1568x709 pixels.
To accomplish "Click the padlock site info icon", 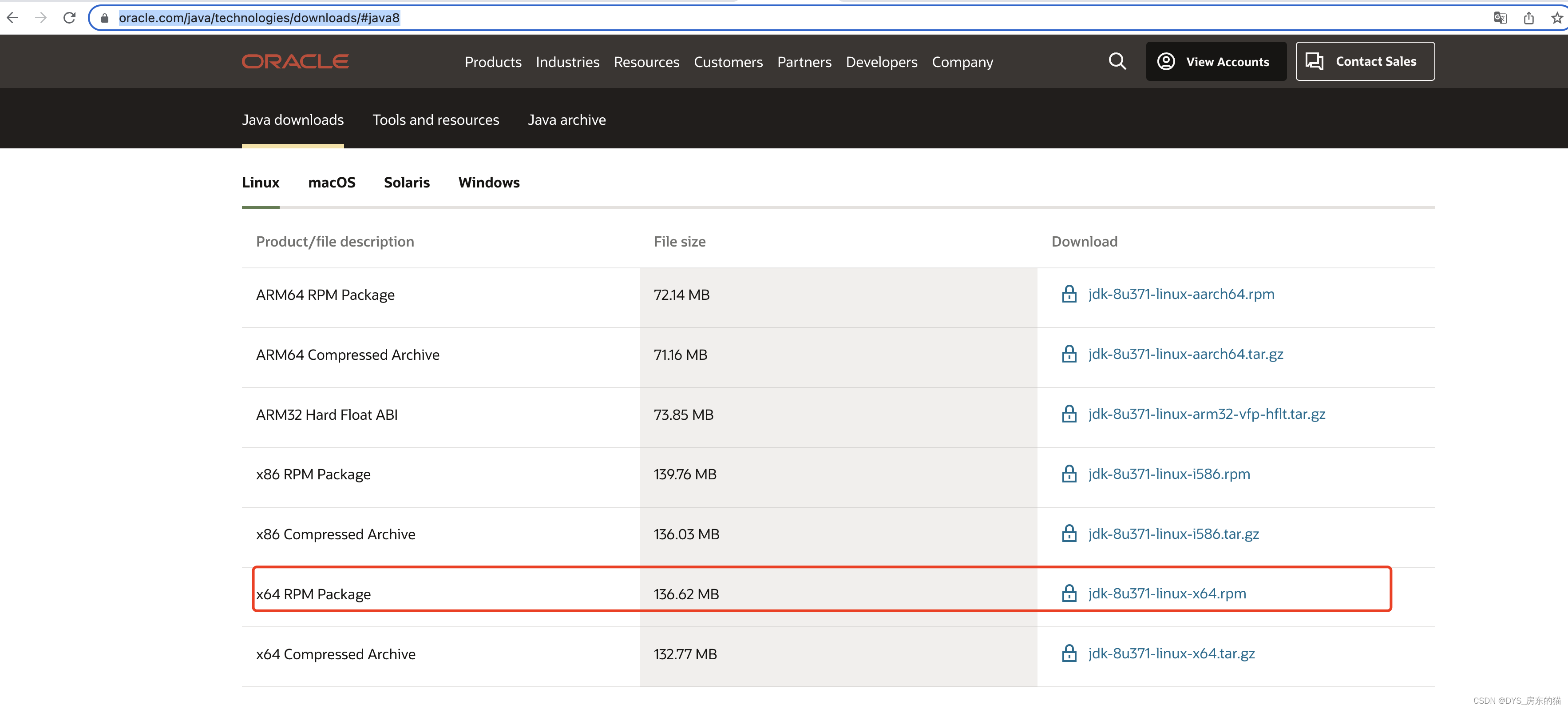I will 105,18.
